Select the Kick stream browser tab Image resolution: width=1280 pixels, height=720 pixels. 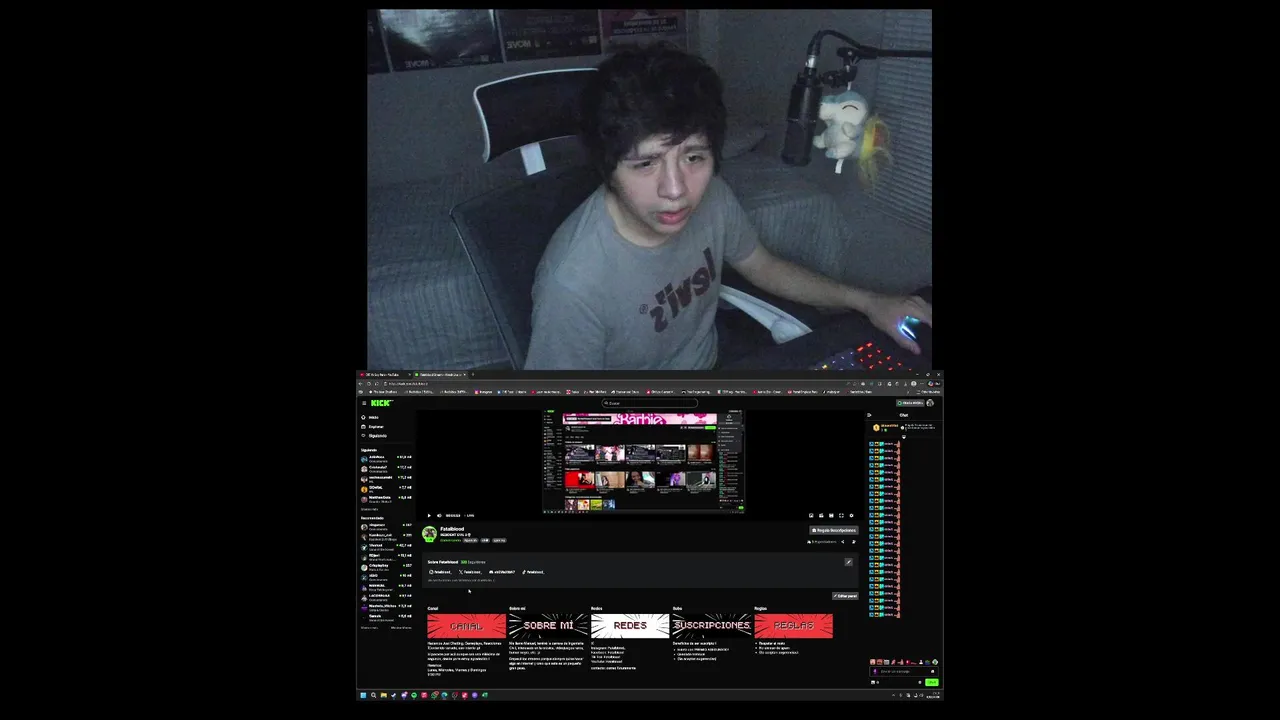[439, 374]
